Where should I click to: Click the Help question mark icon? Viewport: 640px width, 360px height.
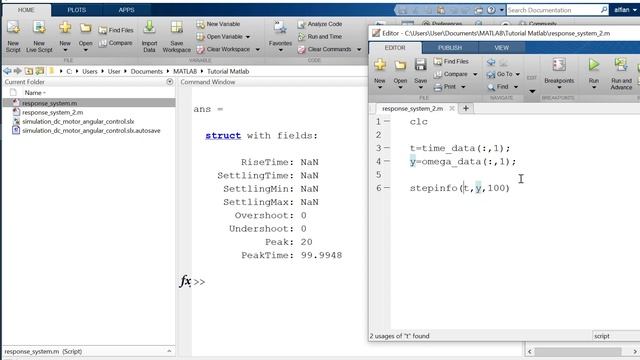[x=491, y=10]
